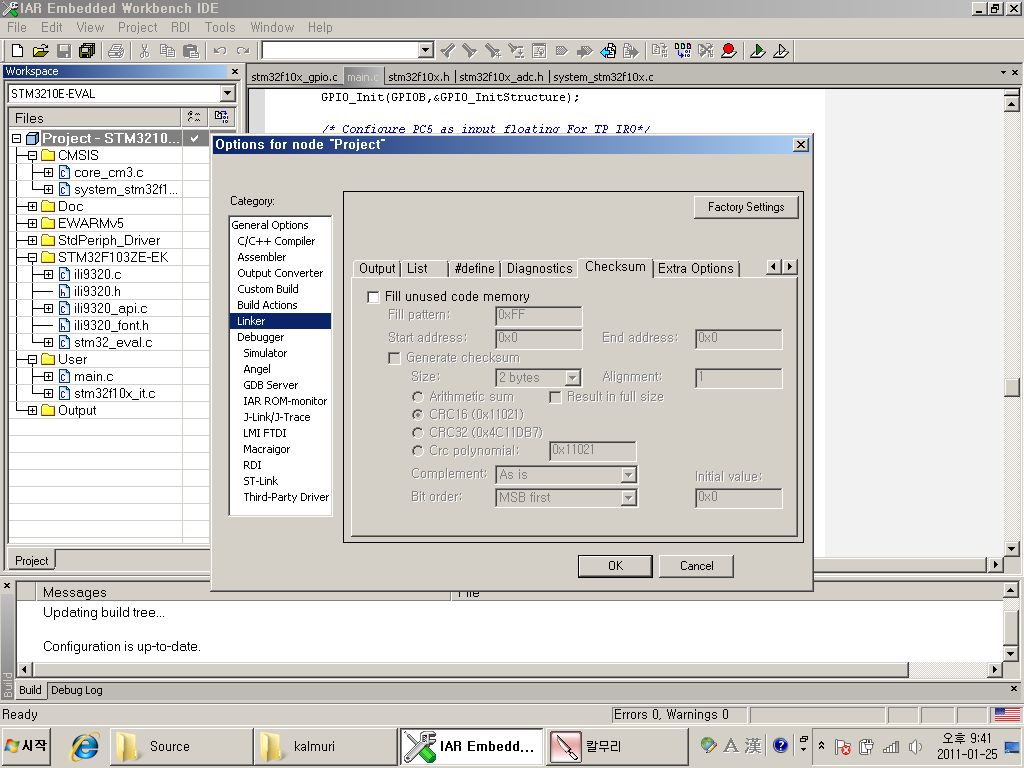This screenshot has width=1024, height=768.
Task: Copy selection via the toolbar copy icon
Action: click(x=167, y=50)
